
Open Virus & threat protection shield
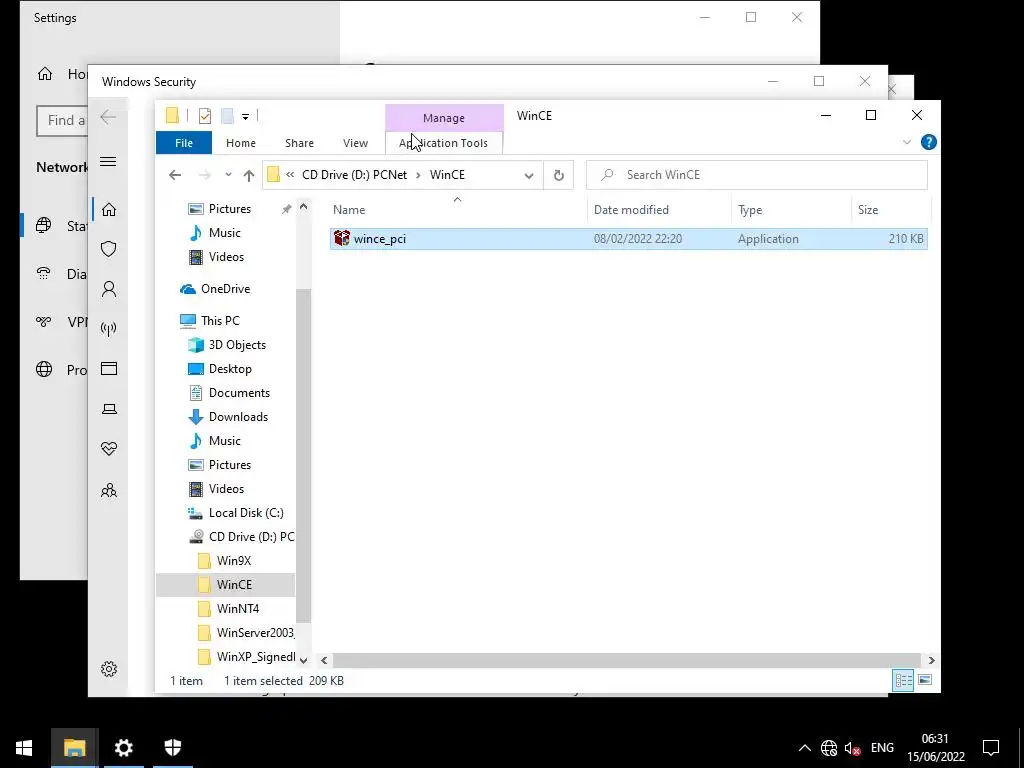(x=108, y=249)
